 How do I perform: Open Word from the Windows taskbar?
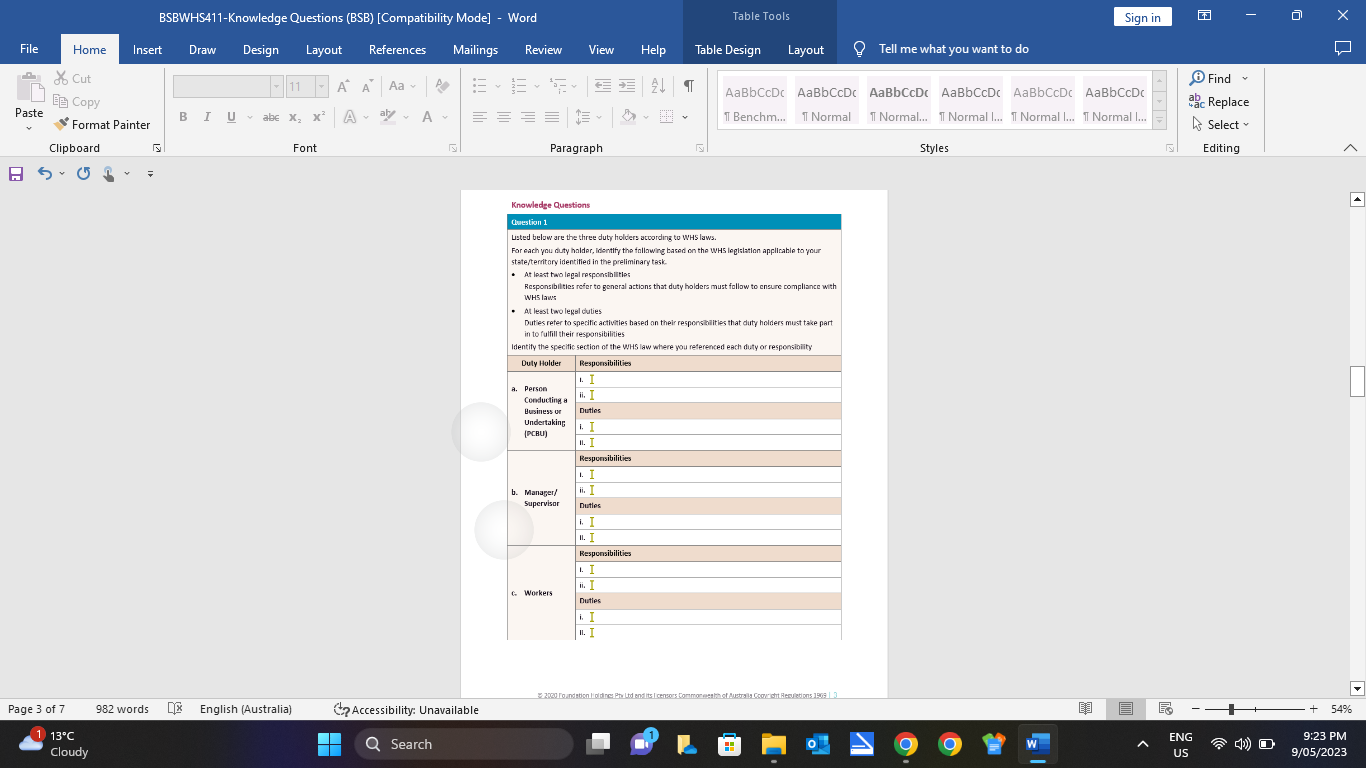(x=1037, y=744)
